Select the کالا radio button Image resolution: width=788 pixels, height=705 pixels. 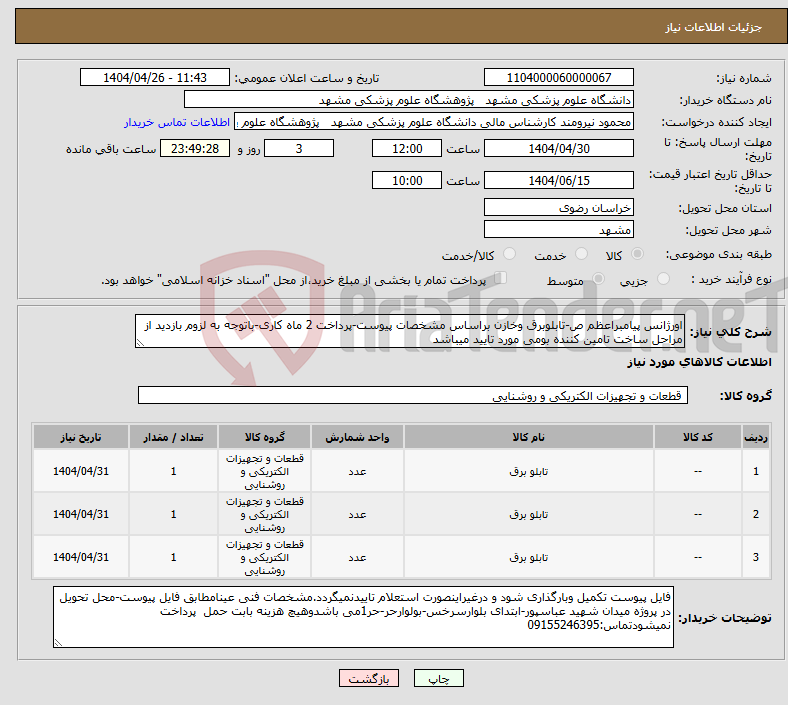point(637,254)
